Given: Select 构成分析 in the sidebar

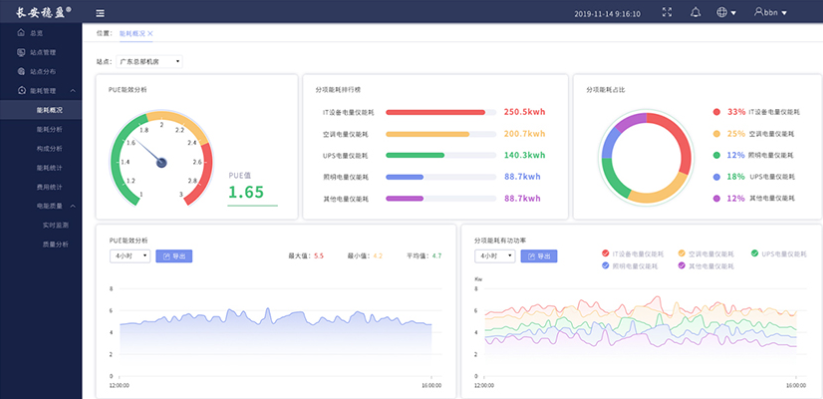Looking at the screenshot, I should click(49, 149).
